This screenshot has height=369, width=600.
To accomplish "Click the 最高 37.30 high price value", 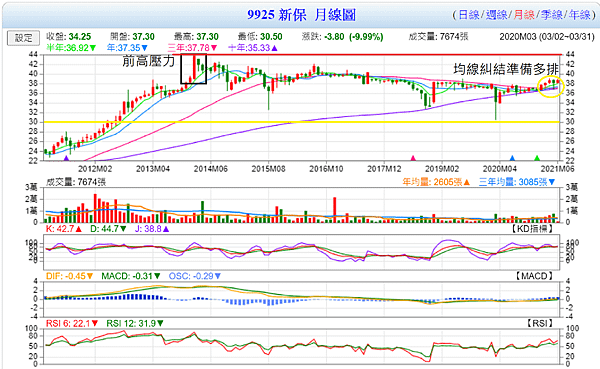I will pyautogui.click(x=196, y=37).
